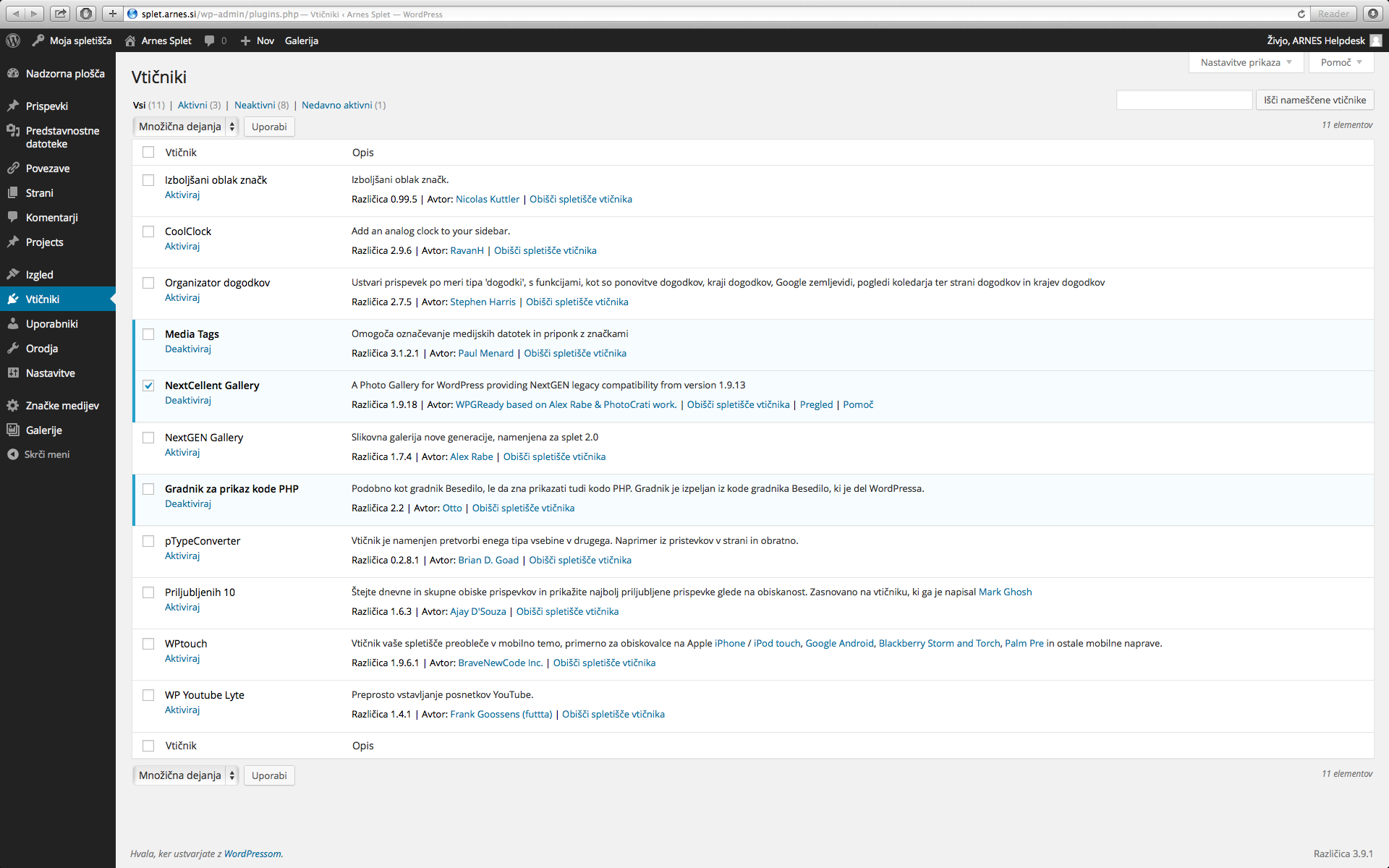1389x868 pixels.
Task: Click the Povezave chain link icon
Action: coord(13,168)
